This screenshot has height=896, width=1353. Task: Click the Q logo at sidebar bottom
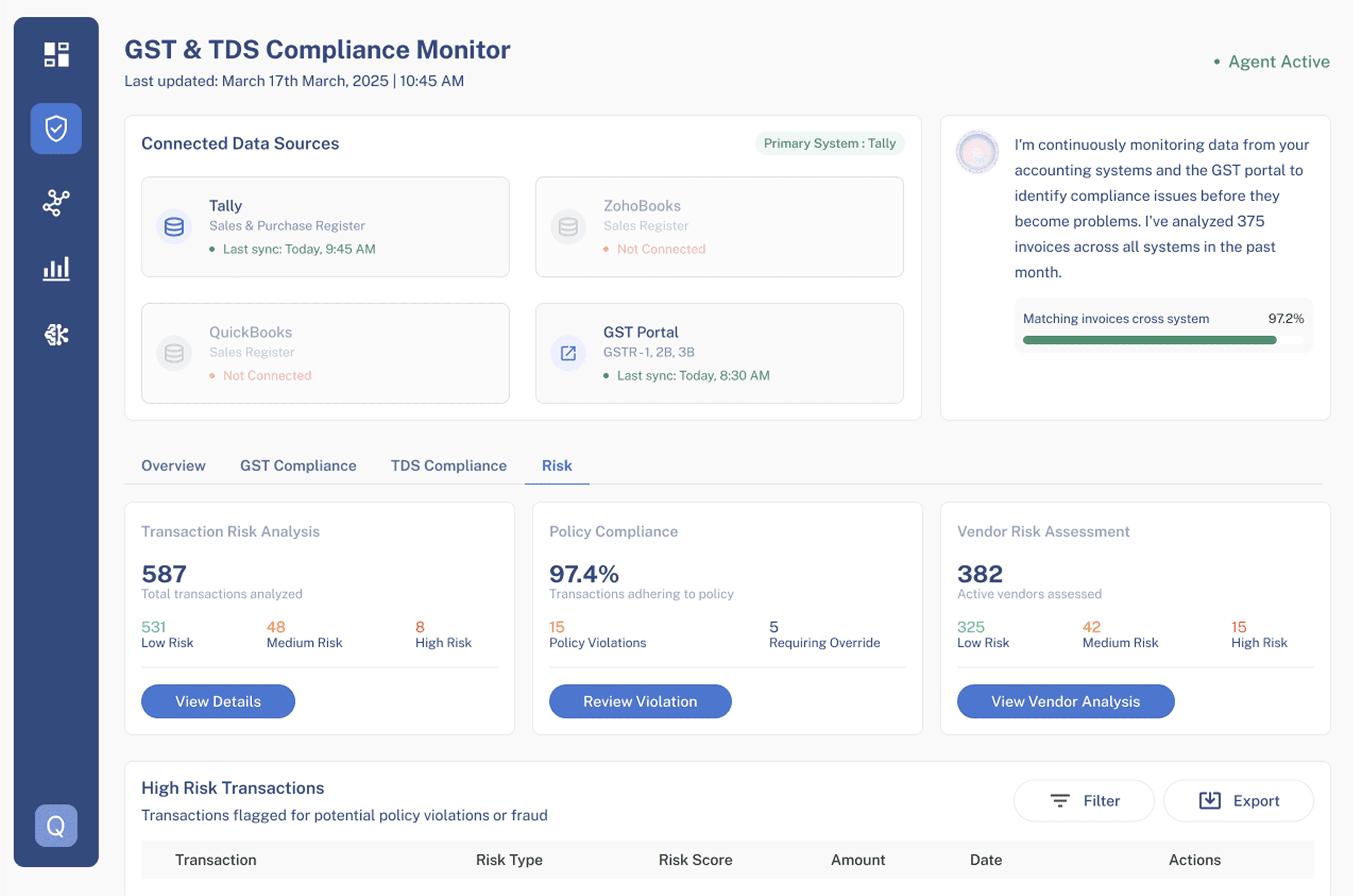(x=56, y=826)
